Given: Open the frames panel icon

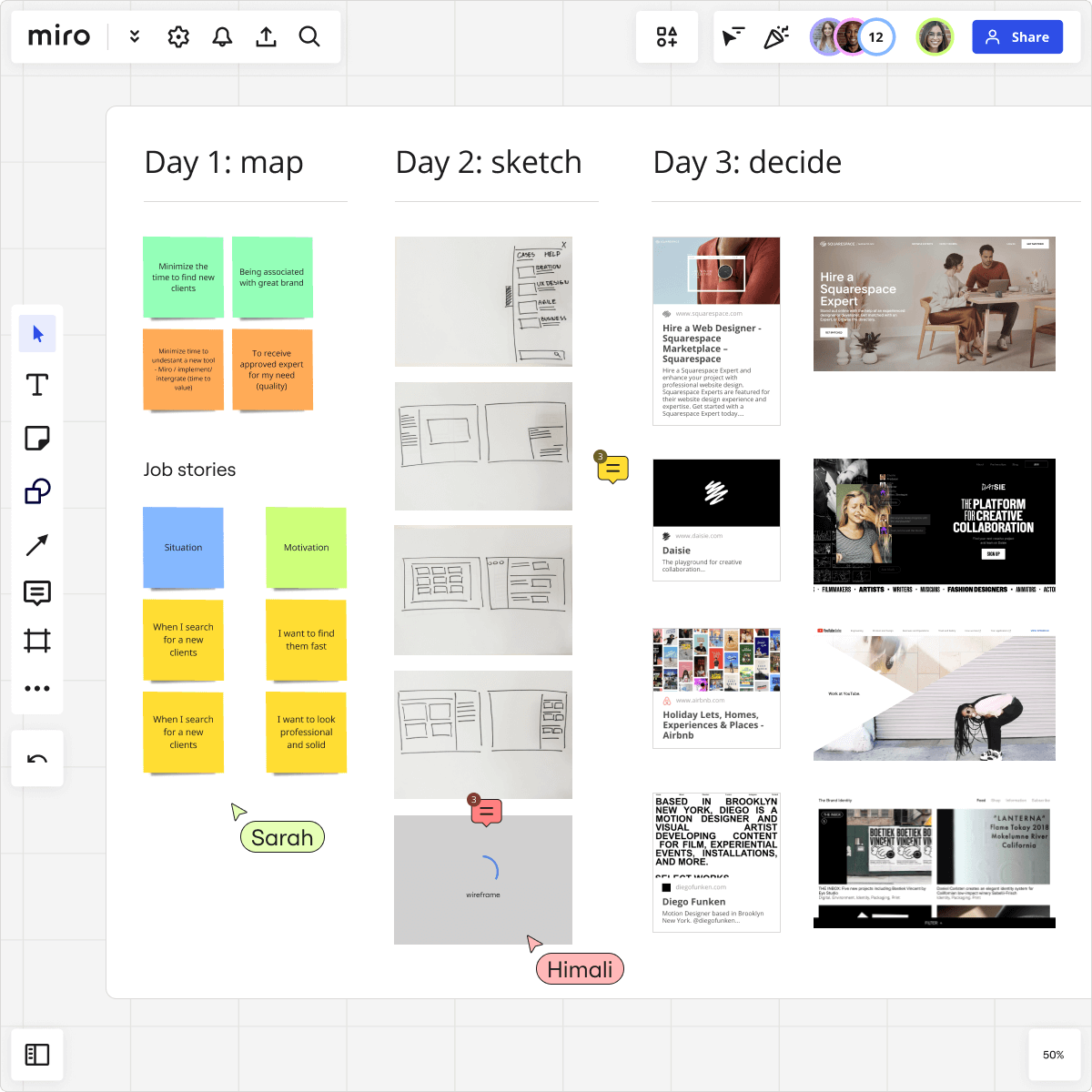Looking at the screenshot, I should click(x=37, y=1055).
